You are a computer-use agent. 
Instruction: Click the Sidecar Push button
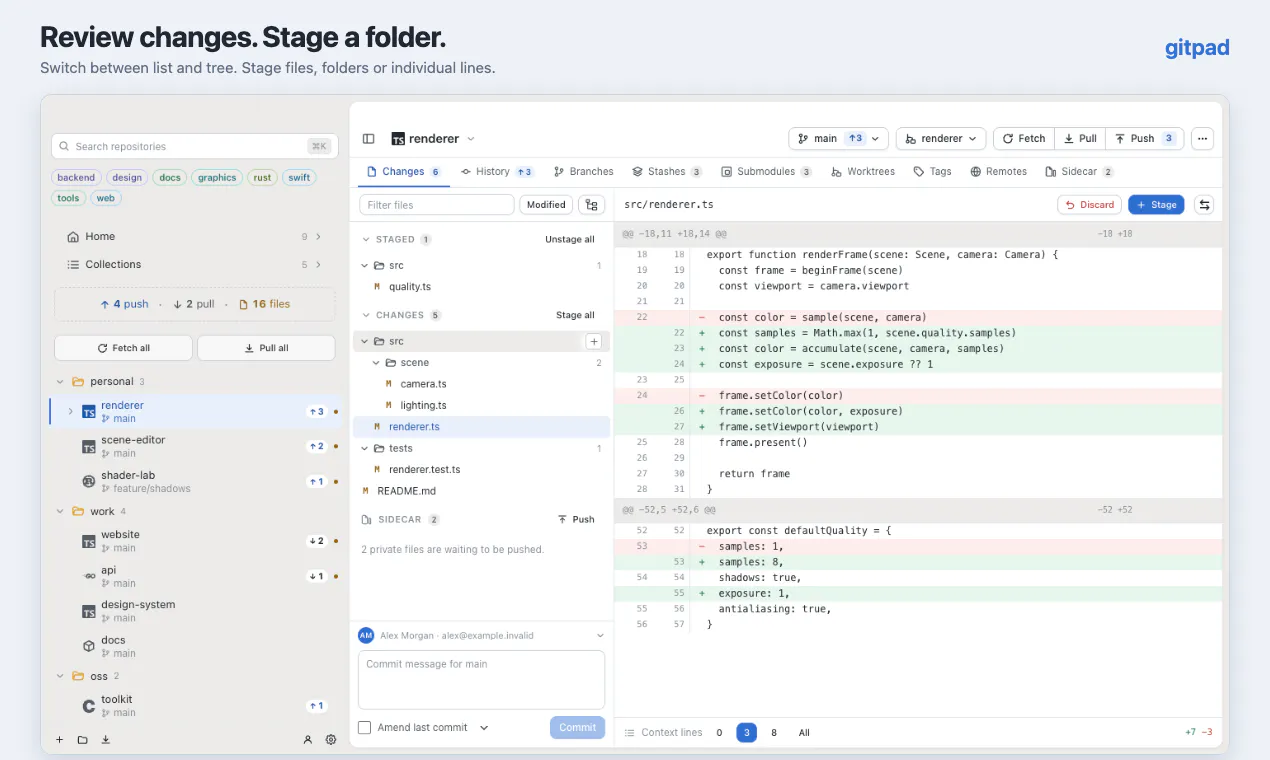[x=576, y=520]
